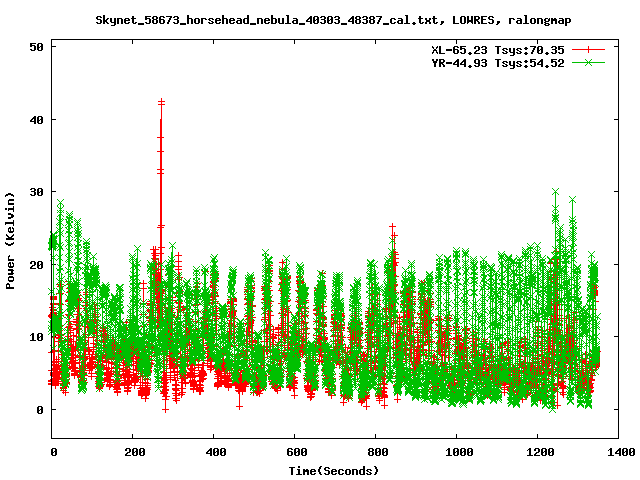640x480 pixels.
Task: Click the x-axis tick value 600
Action: (296, 452)
